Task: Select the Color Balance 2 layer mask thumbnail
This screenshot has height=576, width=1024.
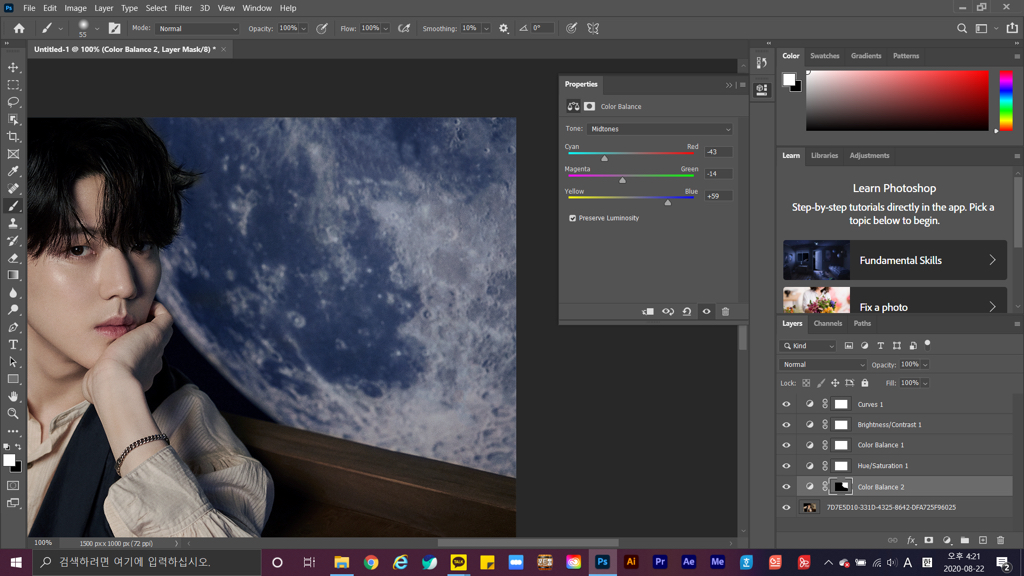Action: click(841, 487)
